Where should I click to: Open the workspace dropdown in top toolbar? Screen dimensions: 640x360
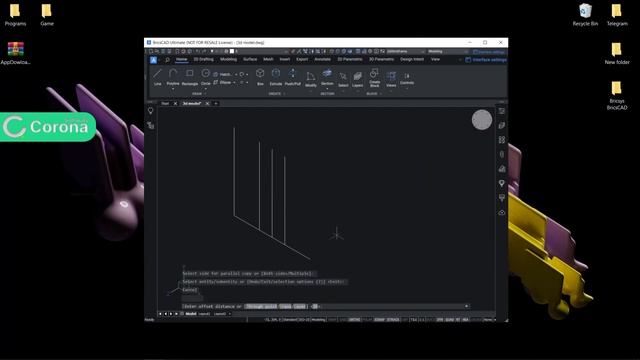point(448,52)
